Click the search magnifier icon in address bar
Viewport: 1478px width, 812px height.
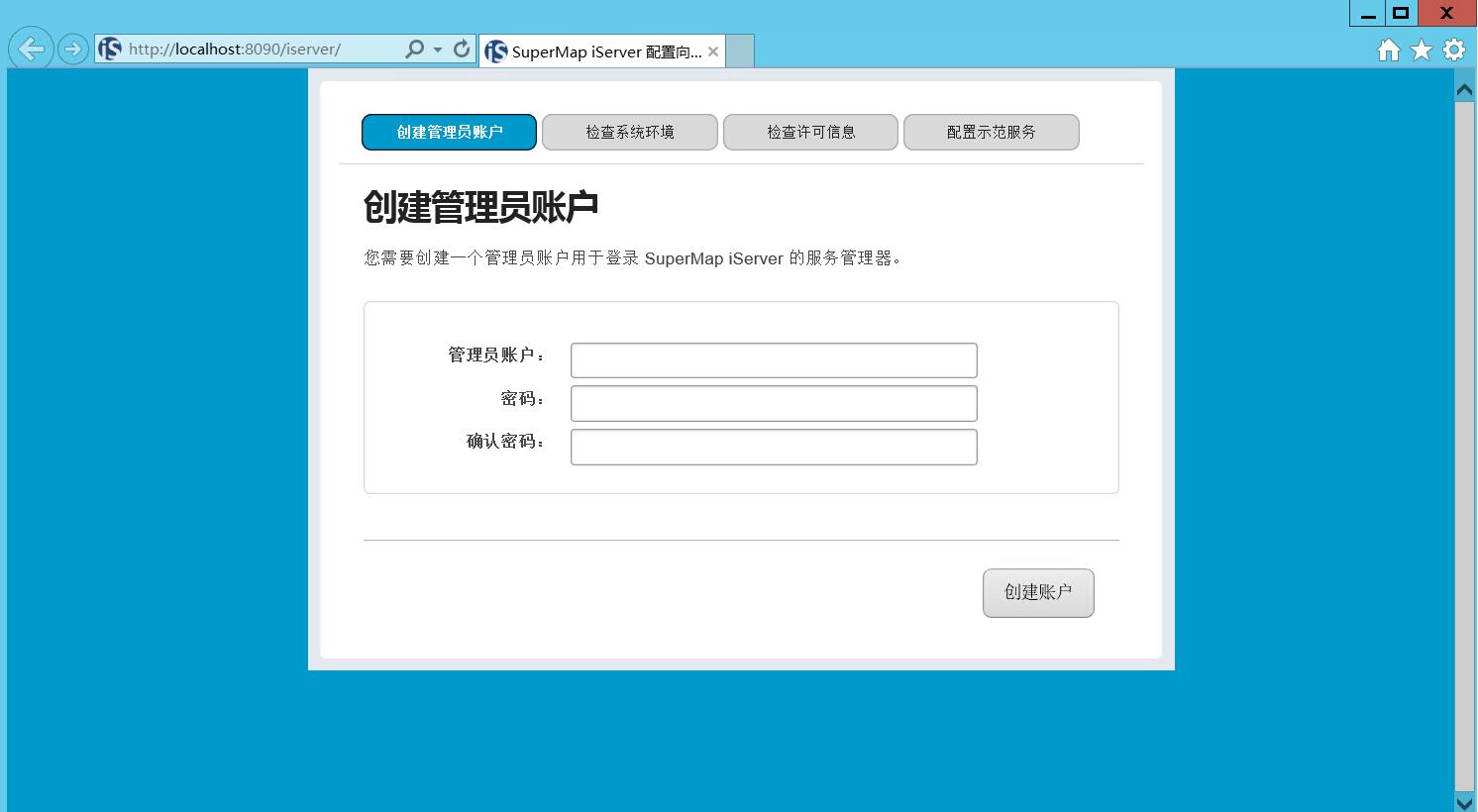point(415,49)
